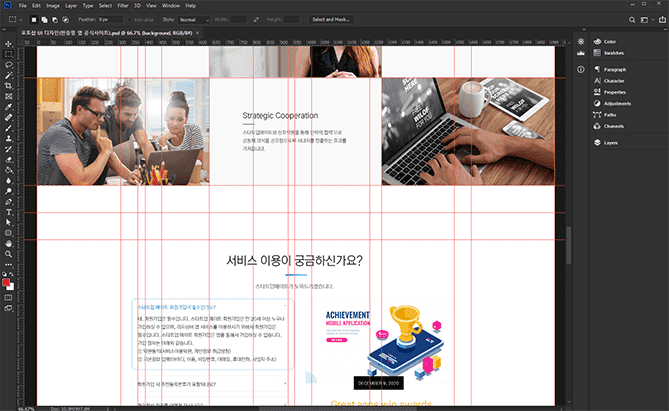Select the Eyedropper tool
Viewport: 669px width, 411px height.
8,107
